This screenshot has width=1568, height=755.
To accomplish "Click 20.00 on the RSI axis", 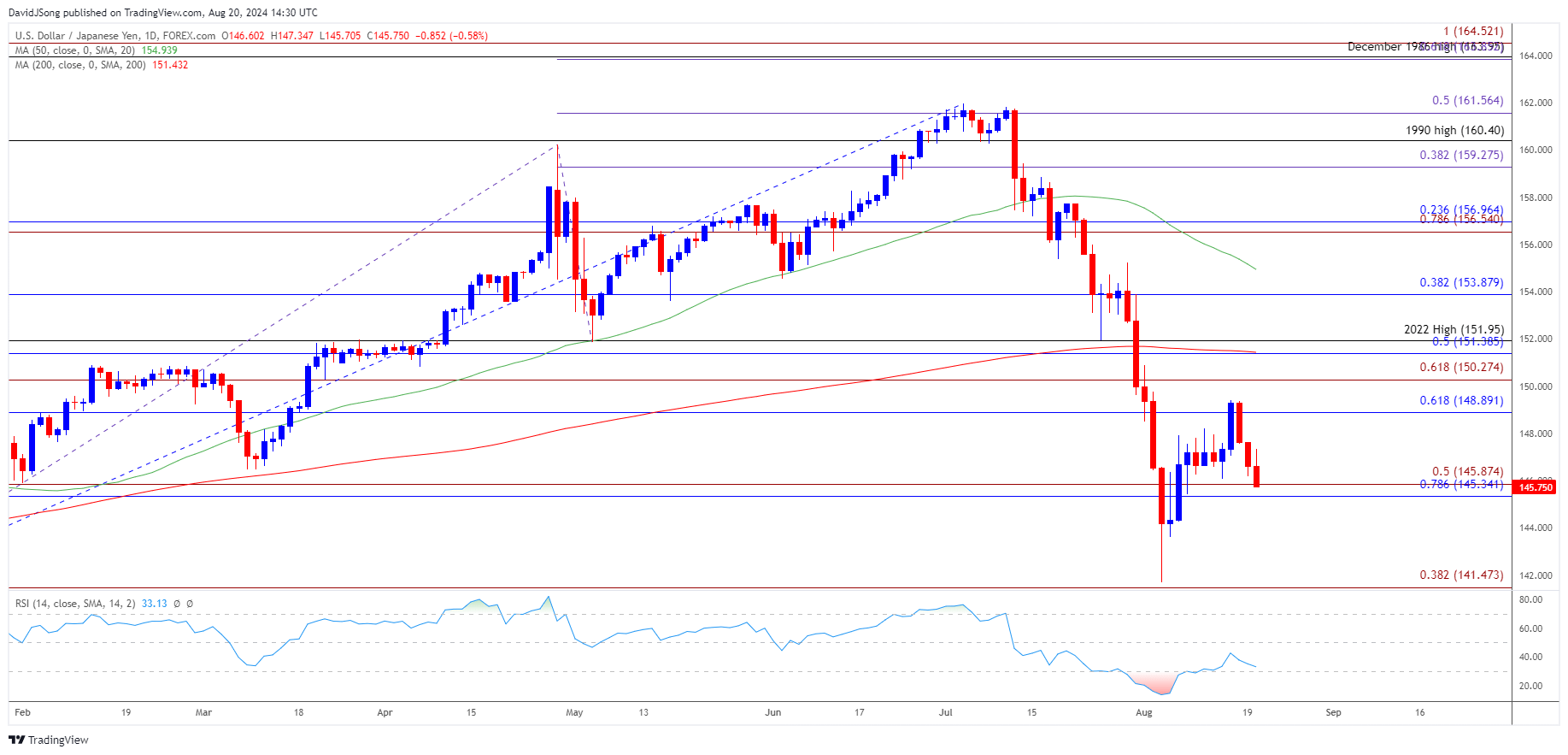I will [x=1530, y=686].
